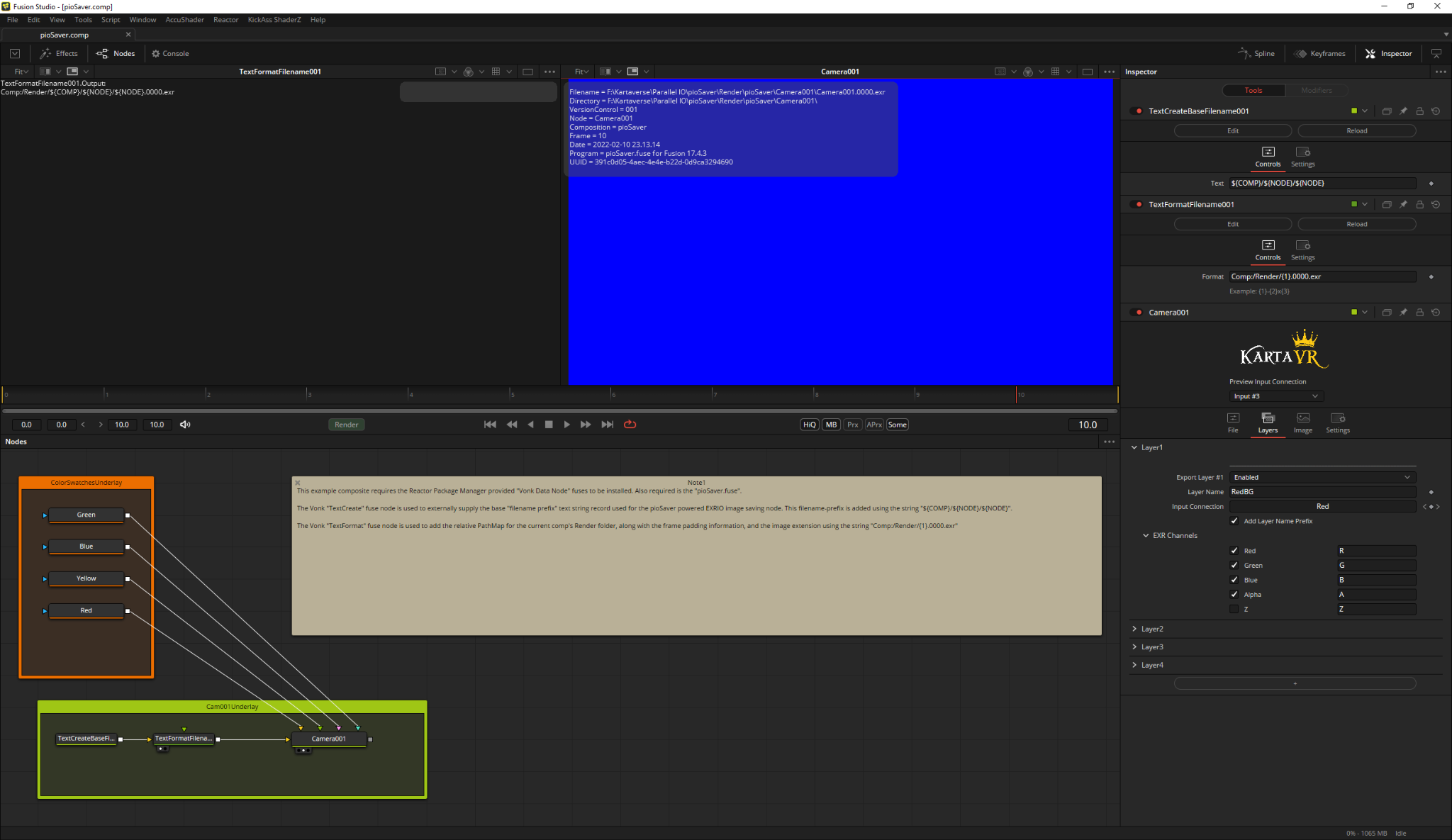Enable Z channel checkbox
The width and height of the screenshot is (1452, 840).
coord(1234,609)
